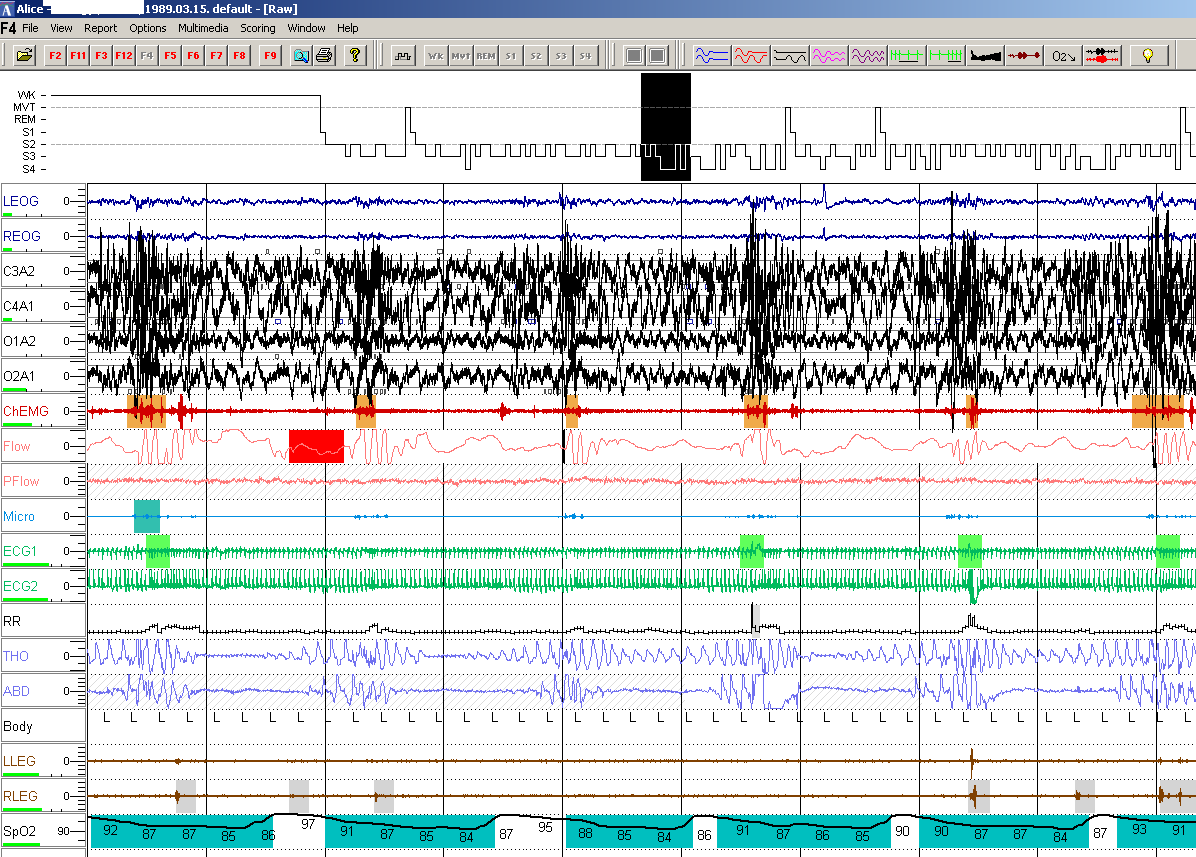Click the SpO2 value 95 segment
This screenshot has height=857, width=1196.
pos(545,827)
